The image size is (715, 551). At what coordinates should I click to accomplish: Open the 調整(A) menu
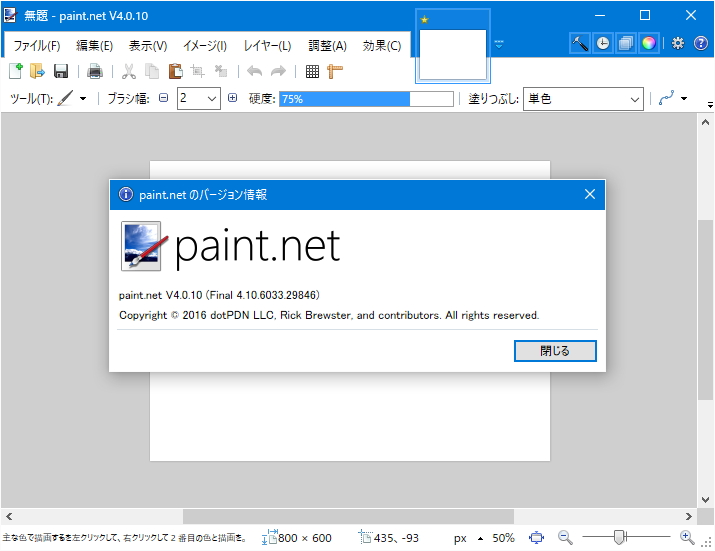(327, 46)
